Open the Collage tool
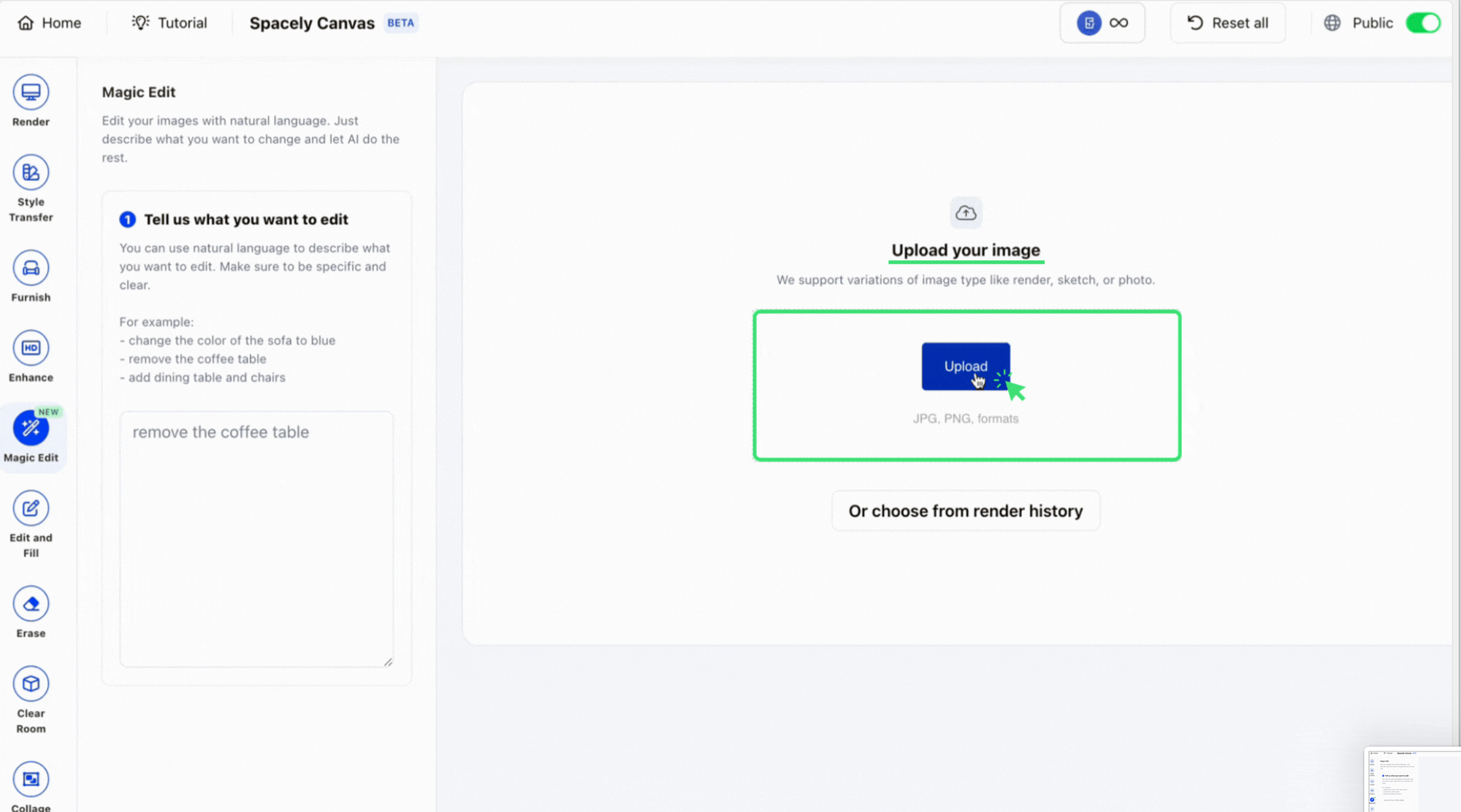The image size is (1461, 812). point(31,780)
